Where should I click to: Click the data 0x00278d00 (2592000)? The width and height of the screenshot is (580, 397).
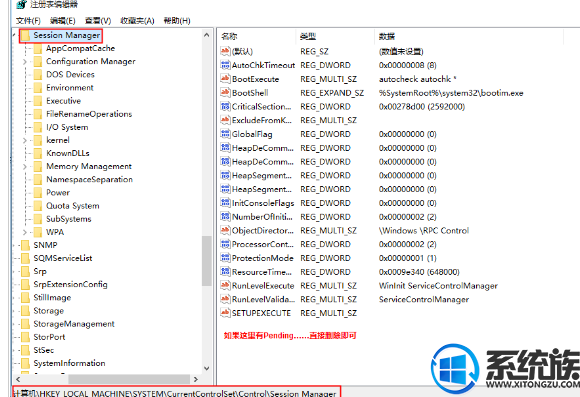click(x=422, y=107)
